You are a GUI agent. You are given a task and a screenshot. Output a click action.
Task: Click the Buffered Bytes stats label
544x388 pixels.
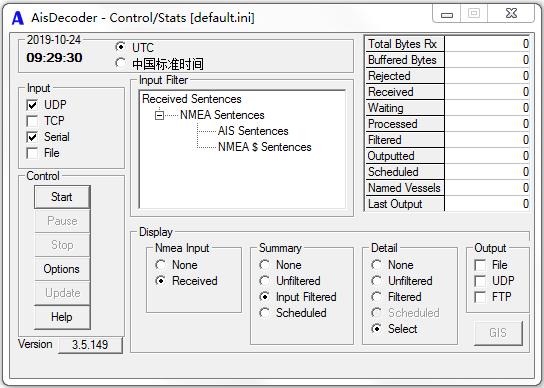[x=405, y=60]
